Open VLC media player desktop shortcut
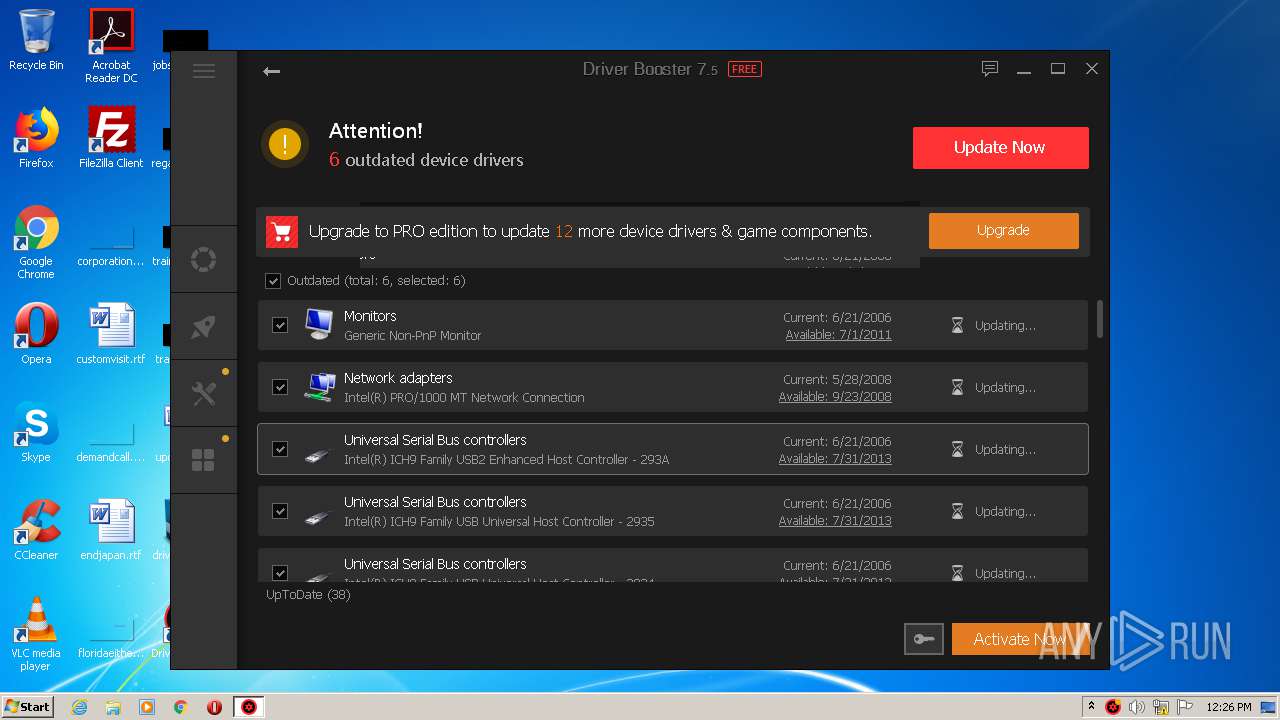The image size is (1280, 720). pyautogui.click(x=36, y=635)
